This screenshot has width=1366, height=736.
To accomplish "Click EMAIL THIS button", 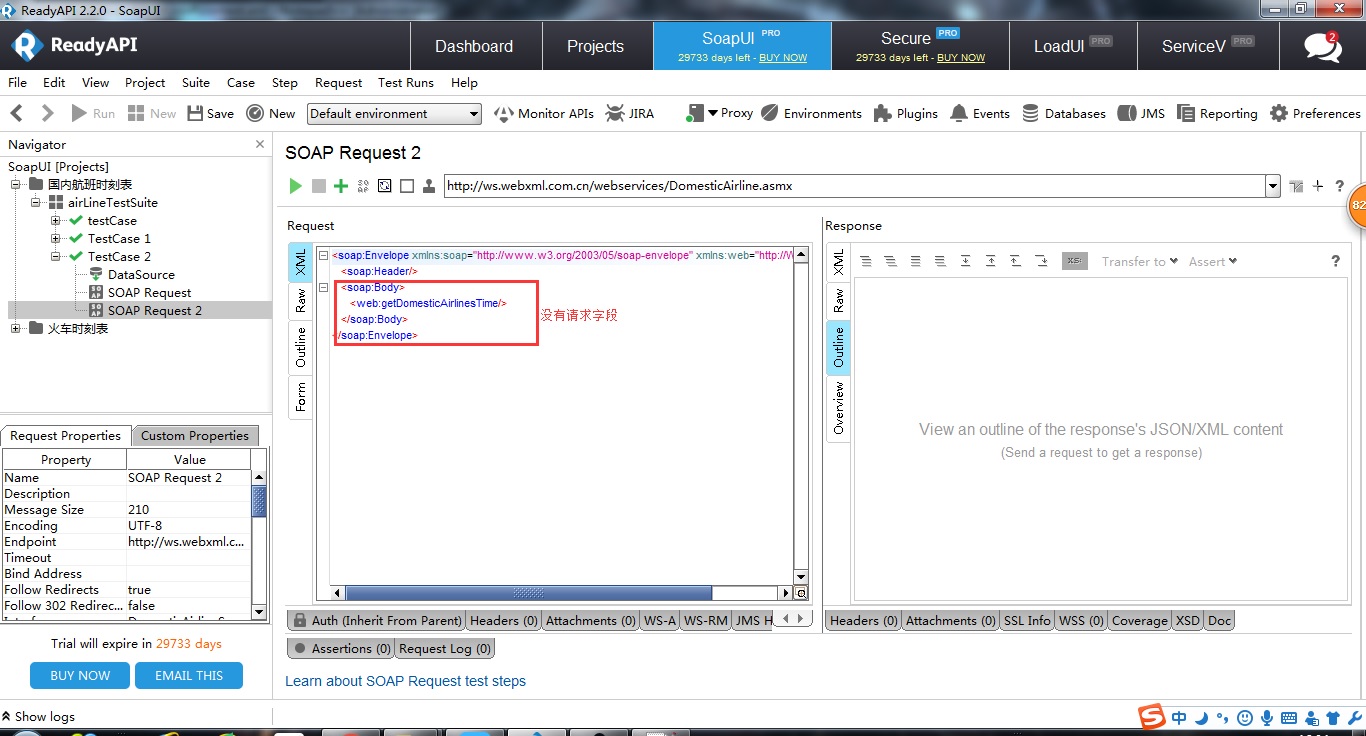I will (x=189, y=675).
